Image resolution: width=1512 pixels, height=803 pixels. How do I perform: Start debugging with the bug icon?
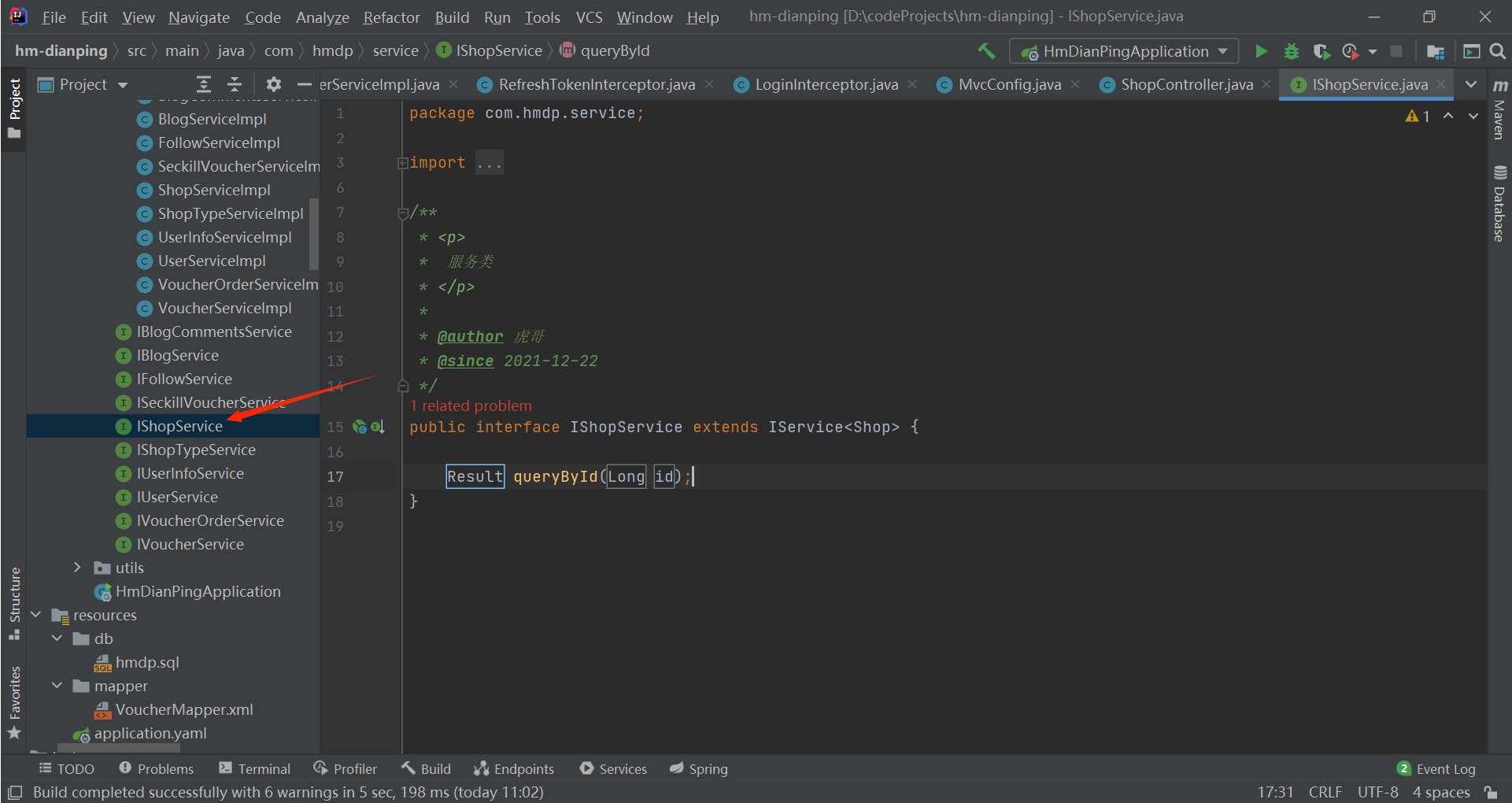coord(1291,51)
